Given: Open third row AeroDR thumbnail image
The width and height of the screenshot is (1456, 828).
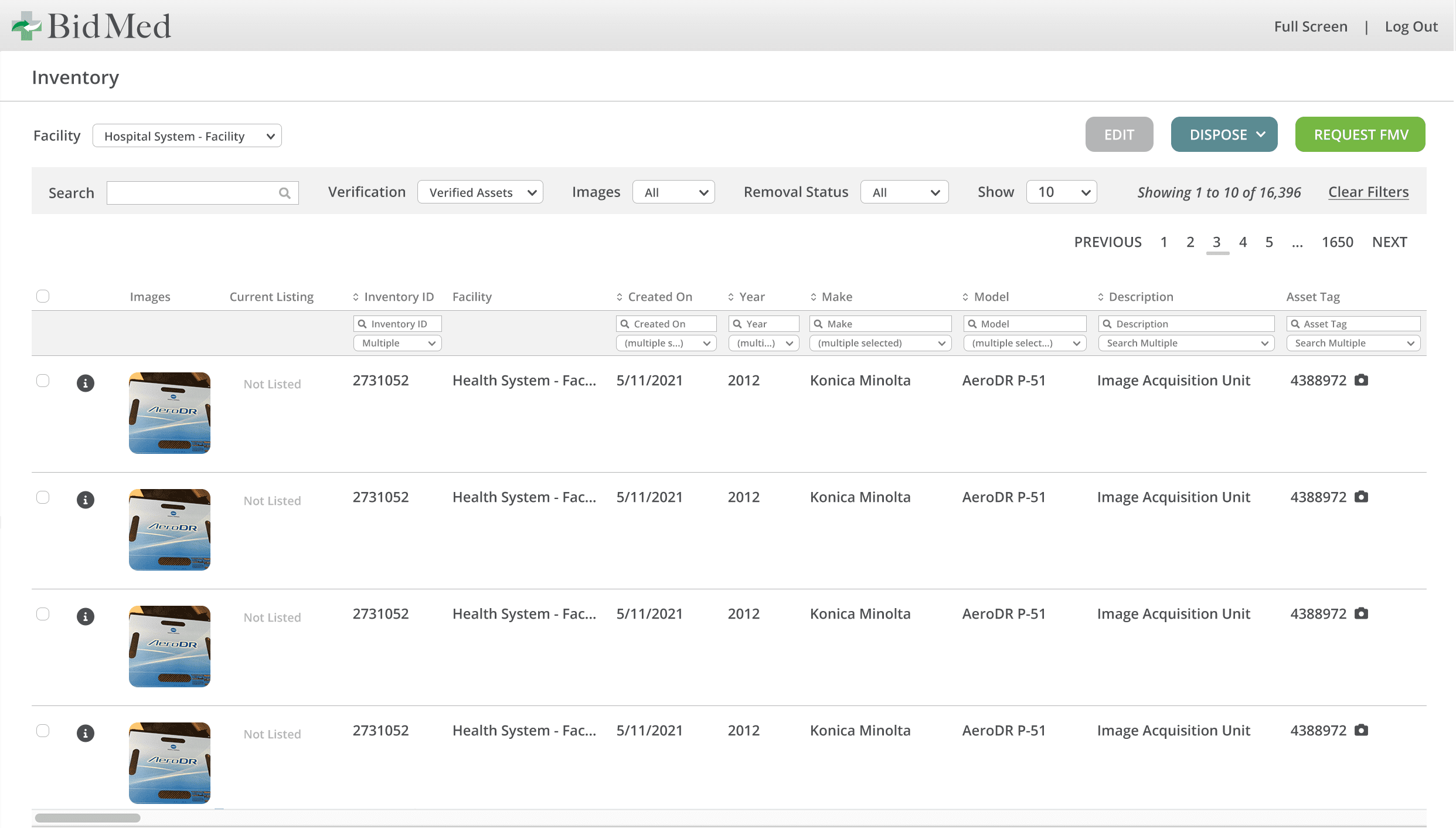Looking at the screenshot, I should click(169, 646).
